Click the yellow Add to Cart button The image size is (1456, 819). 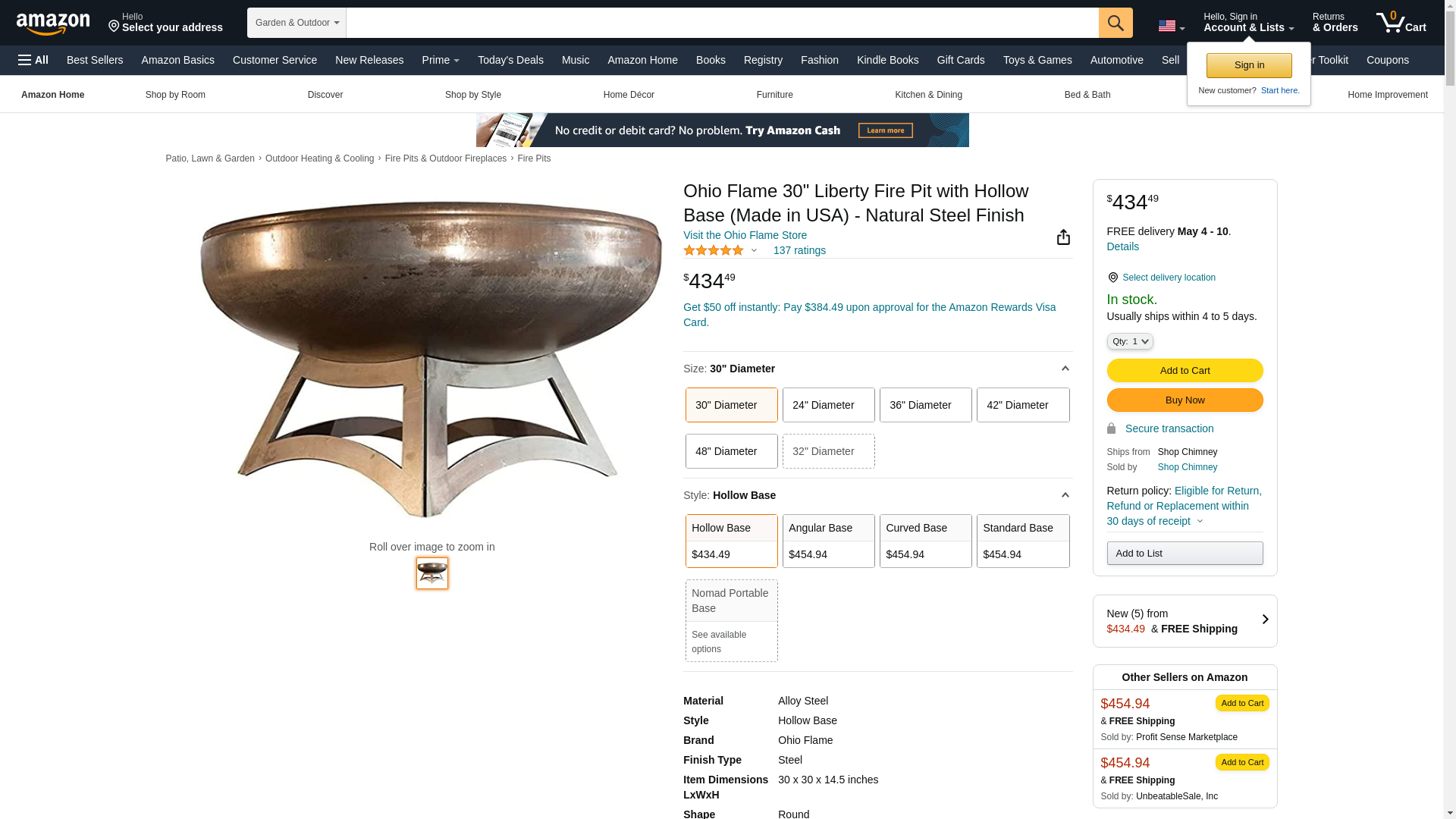pos(1185,371)
